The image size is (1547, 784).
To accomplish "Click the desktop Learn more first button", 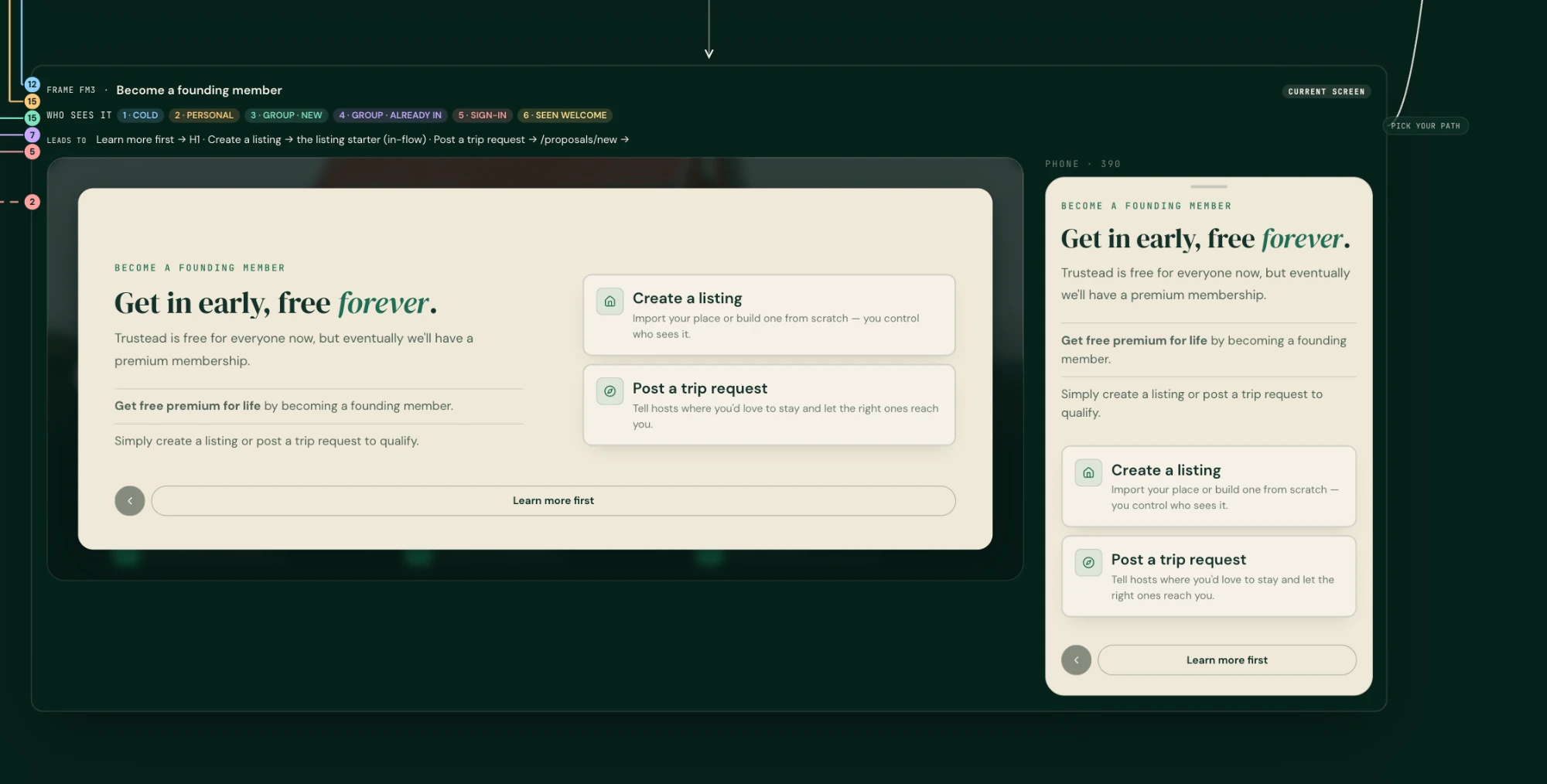I will [x=553, y=501].
